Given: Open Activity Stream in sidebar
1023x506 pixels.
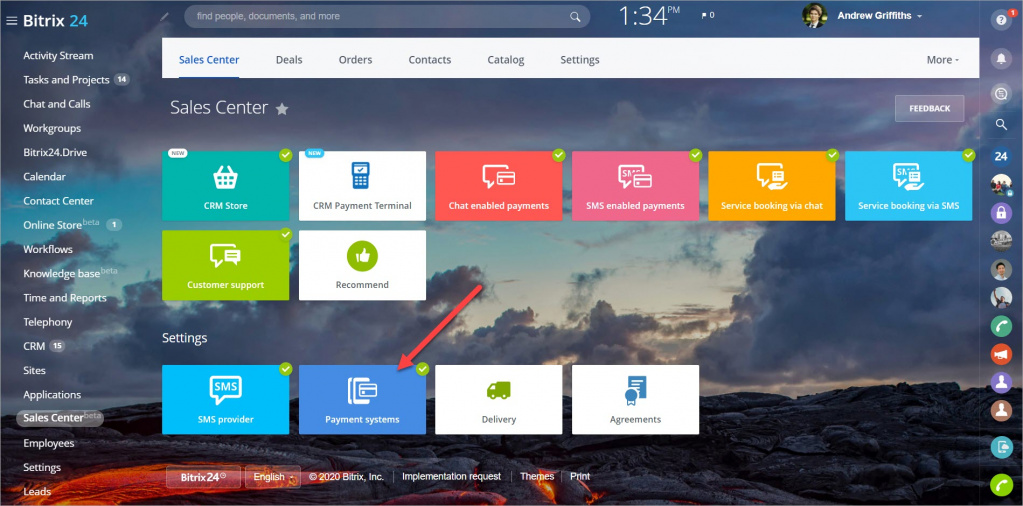Looking at the screenshot, I should click(x=58, y=56).
